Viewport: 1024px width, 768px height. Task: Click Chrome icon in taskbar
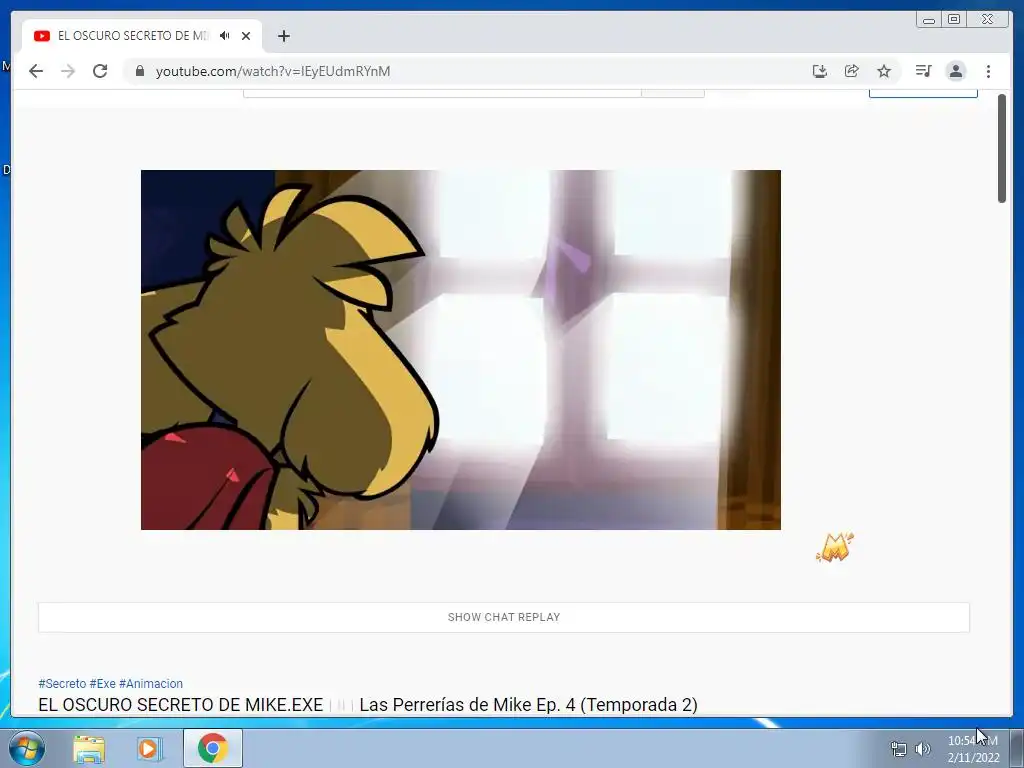pyautogui.click(x=213, y=748)
